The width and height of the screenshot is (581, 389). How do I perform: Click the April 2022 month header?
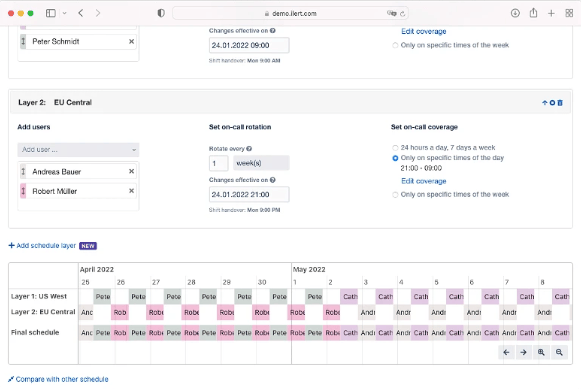(97, 270)
